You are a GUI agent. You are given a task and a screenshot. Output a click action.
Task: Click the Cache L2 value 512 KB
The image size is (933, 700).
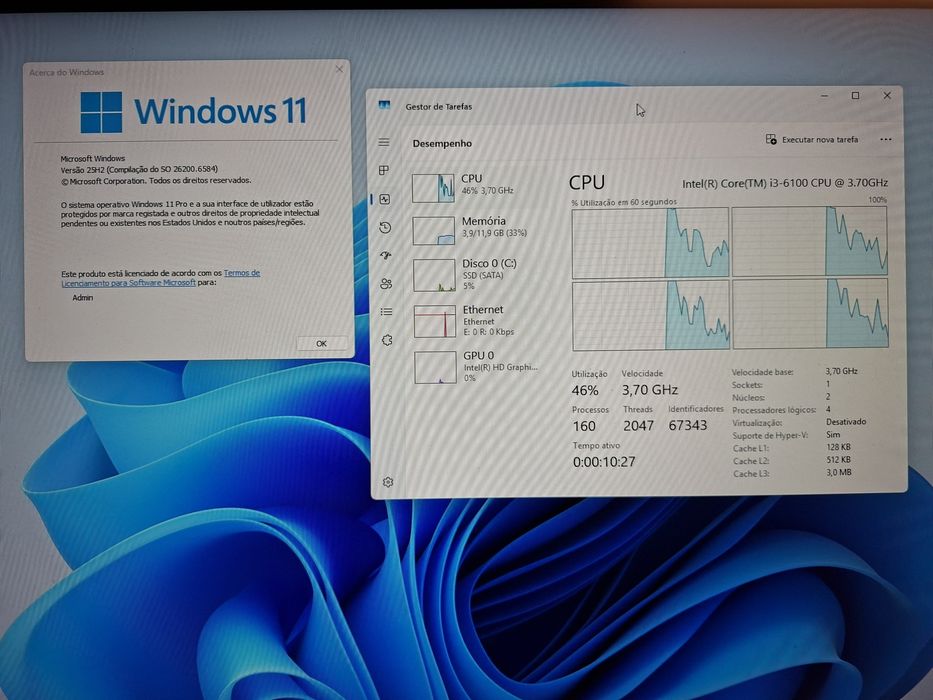[x=839, y=460]
